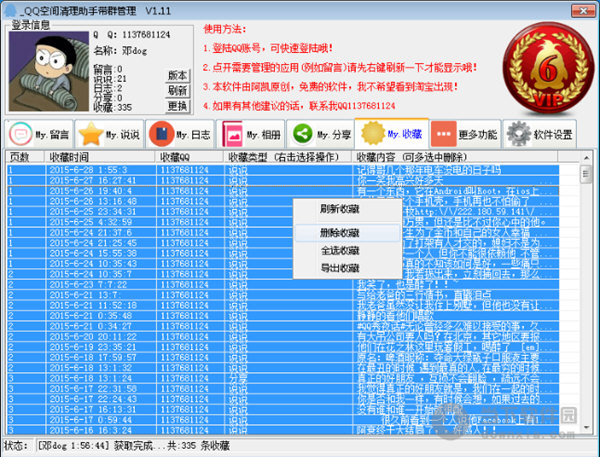Select row dated 2015-6-19 23:35:21
The image size is (600, 457).
(283, 347)
